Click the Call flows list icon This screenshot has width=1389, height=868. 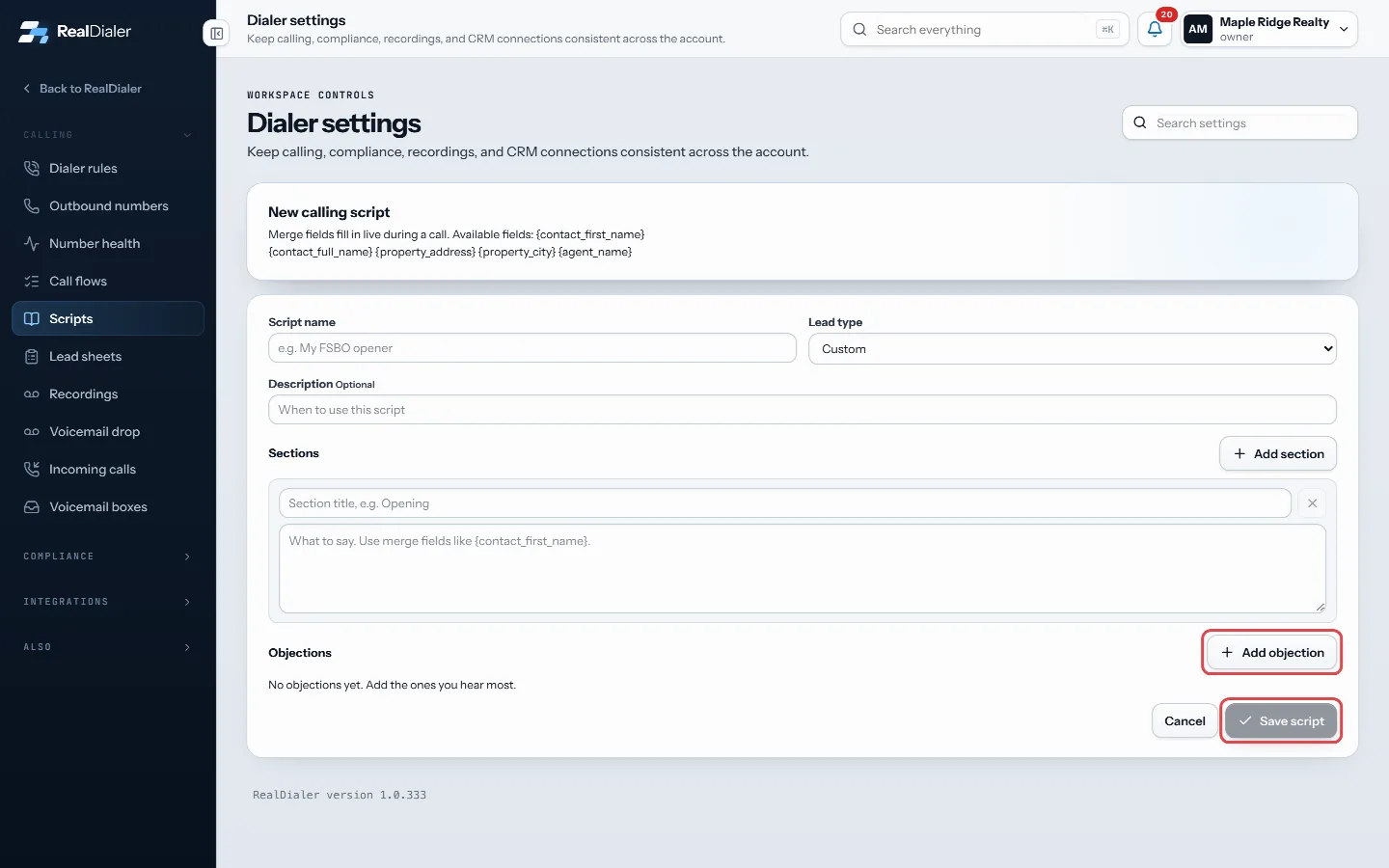tap(32, 281)
